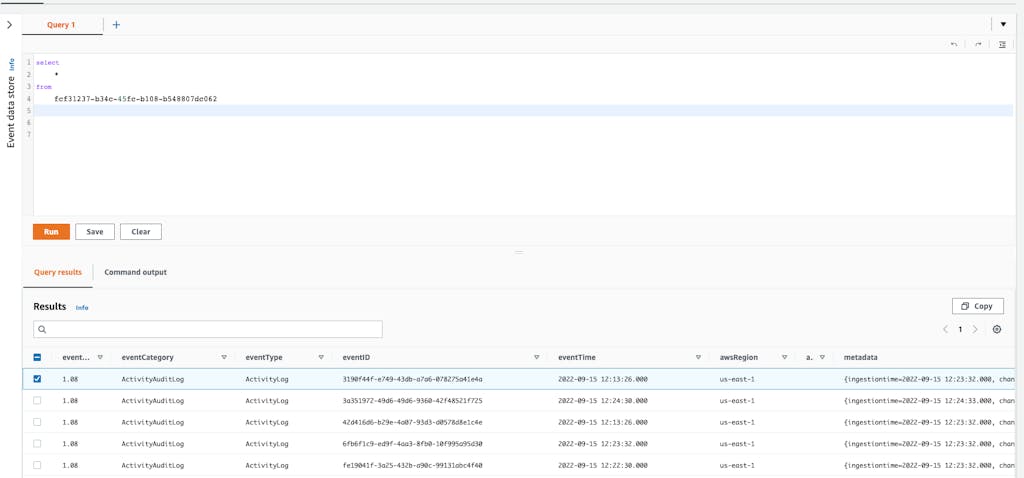Open results table settings gear
The height and width of the screenshot is (478, 1024).
(997, 329)
